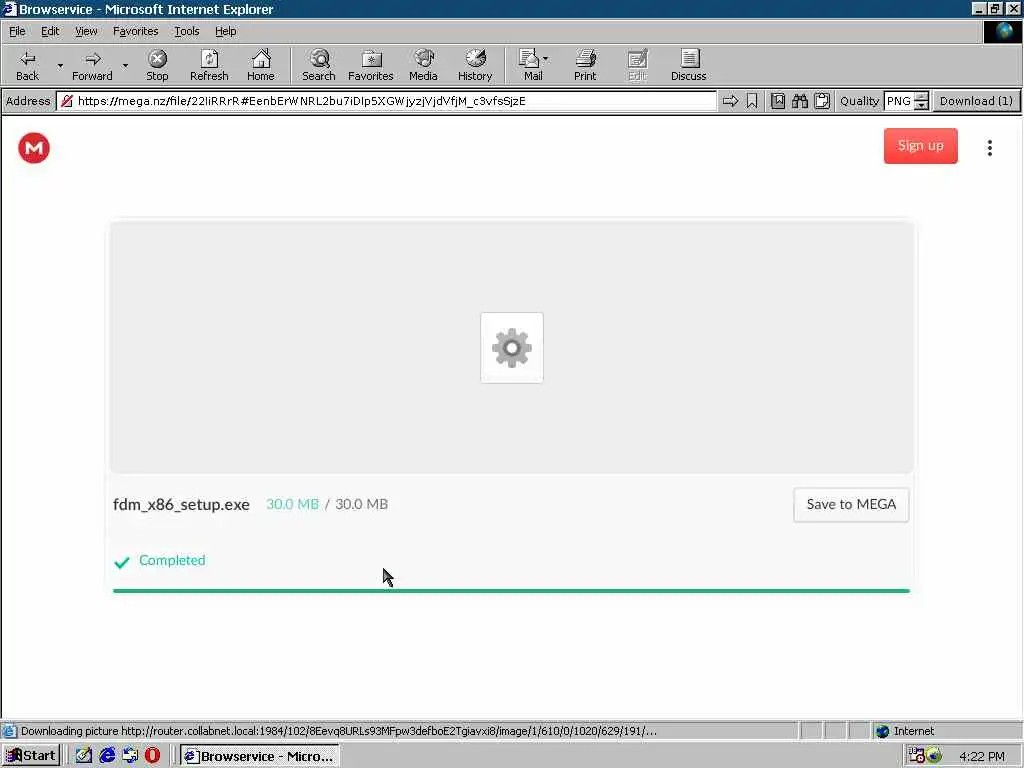Expand the Mail dropdown arrow

[x=545, y=58]
